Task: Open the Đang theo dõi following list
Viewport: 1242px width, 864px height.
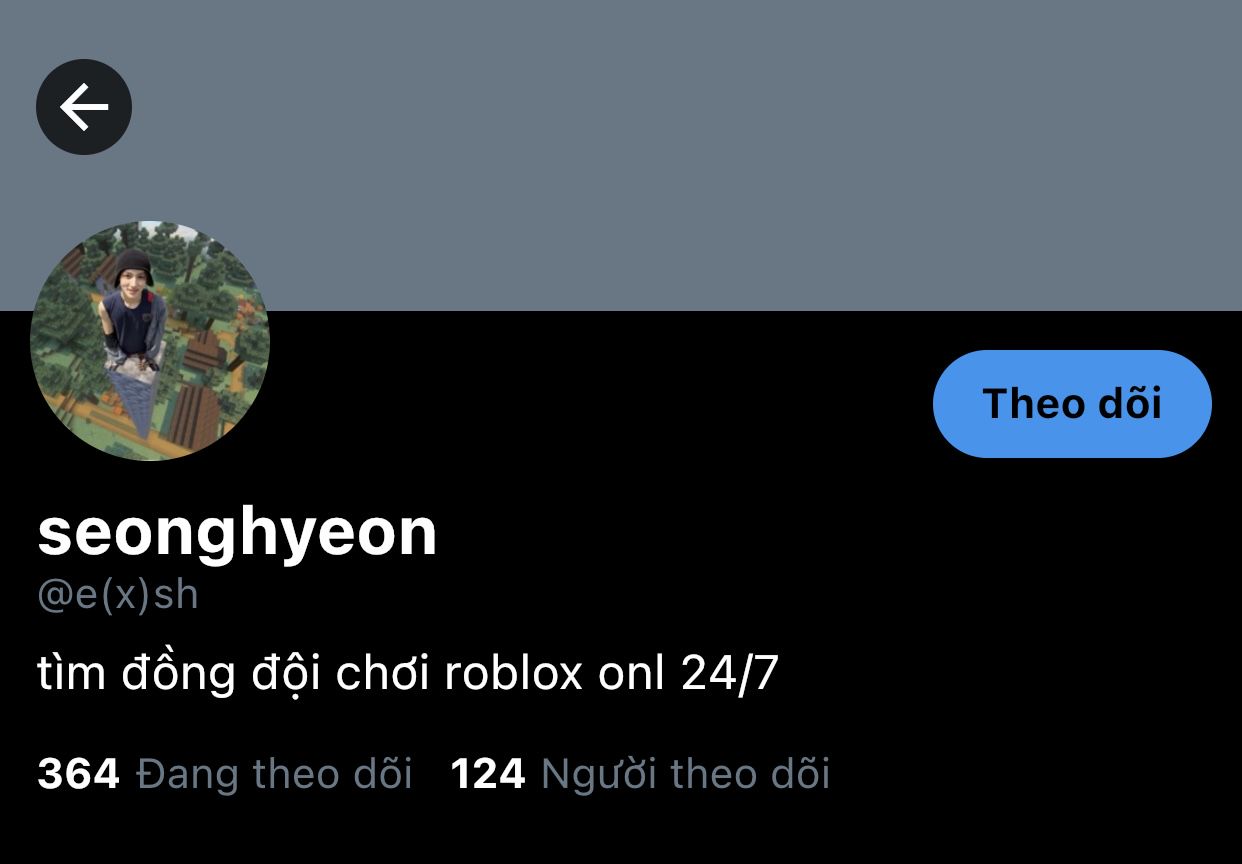Action: point(274,774)
